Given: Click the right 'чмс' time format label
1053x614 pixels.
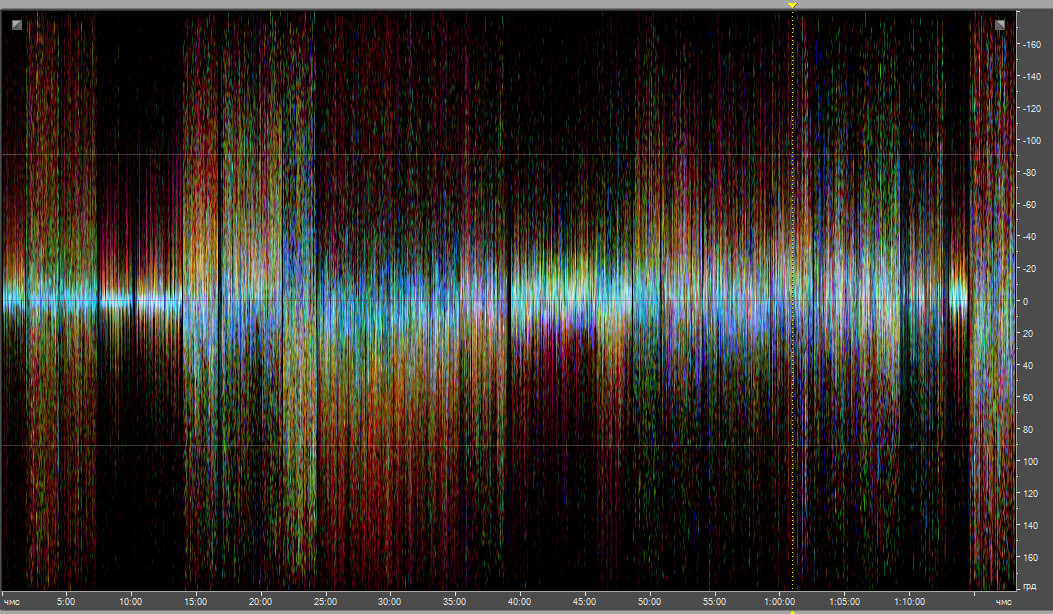Looking at the screenshot, I should pos(1003,602).
